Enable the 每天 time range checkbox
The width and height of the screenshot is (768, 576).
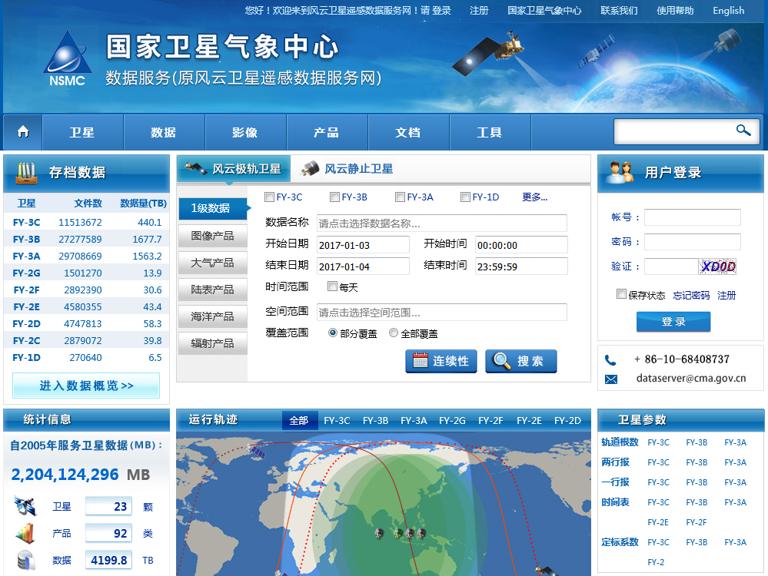(x=332, y=286)
